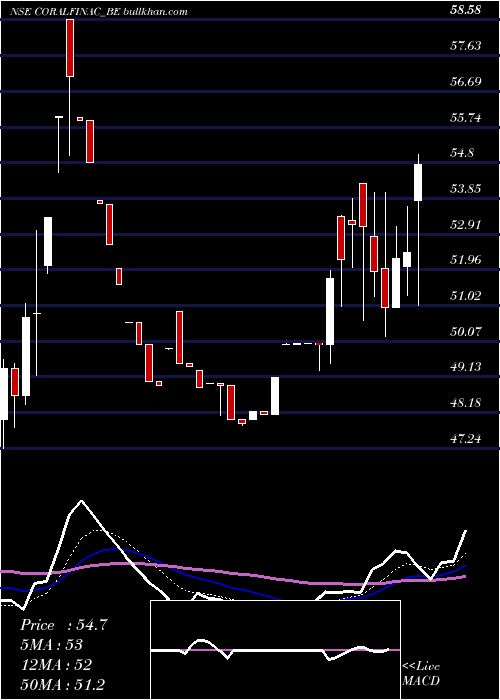The image size is (500, 700).
Task: Click the 50MA : 51.2 readout
Action: coord(62,684)
